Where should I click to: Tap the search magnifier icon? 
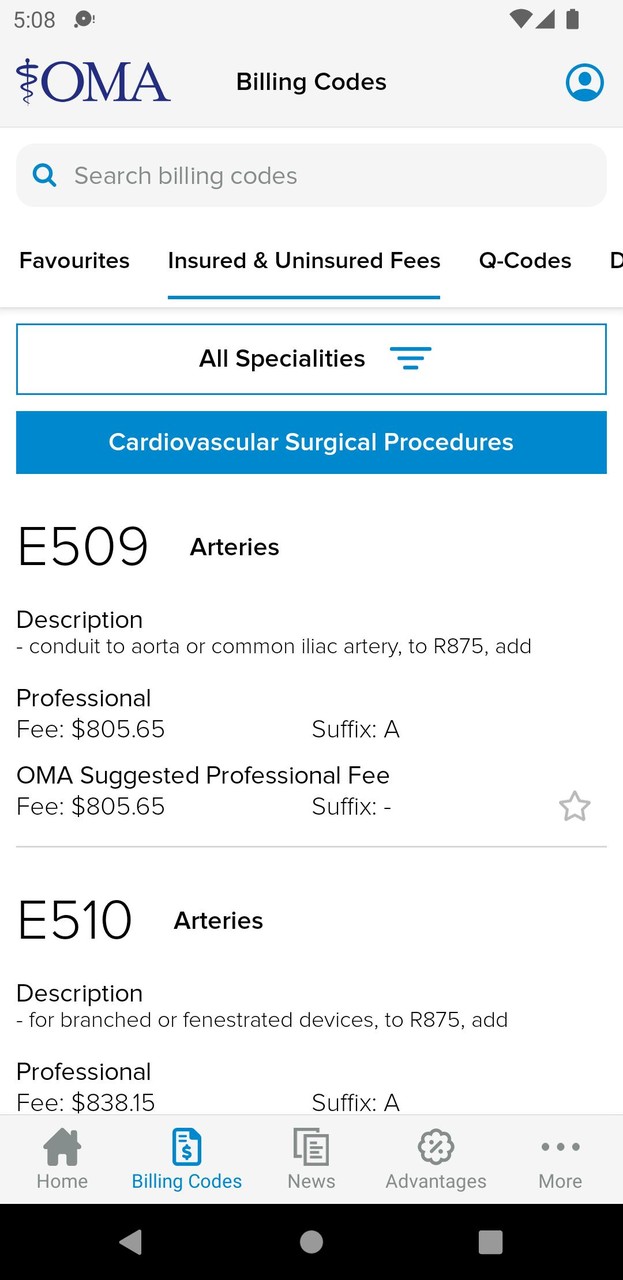pos(45,176)
